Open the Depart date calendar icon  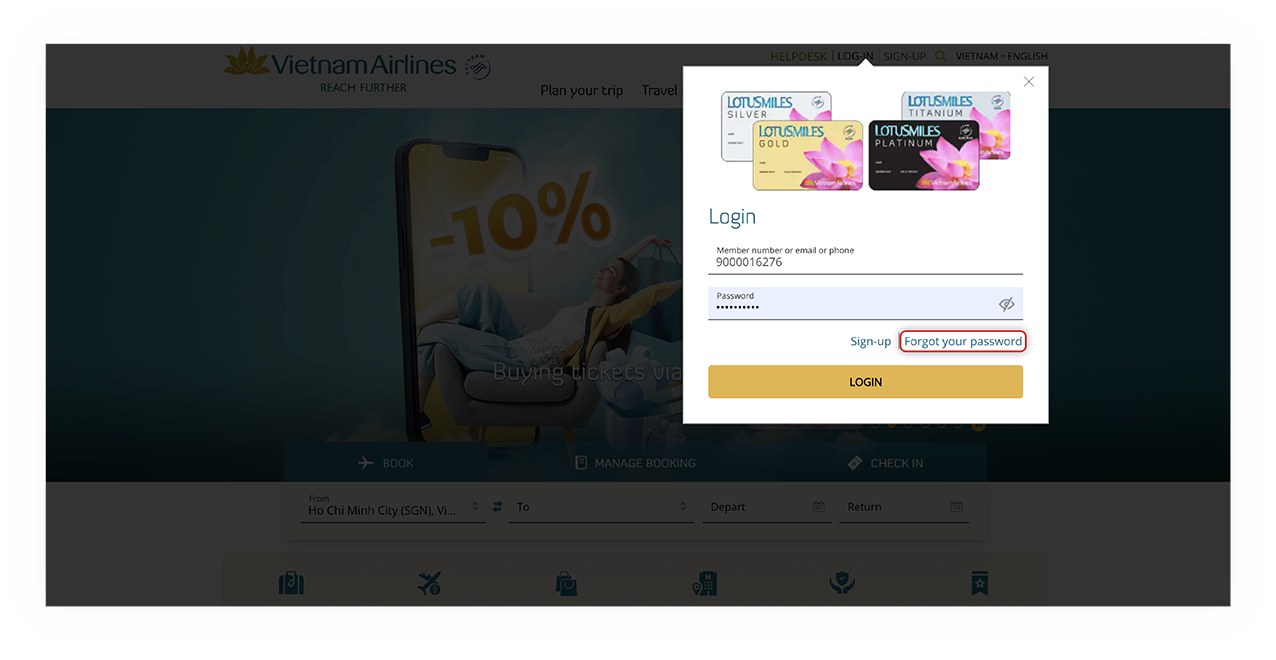(x=819, y=507)
